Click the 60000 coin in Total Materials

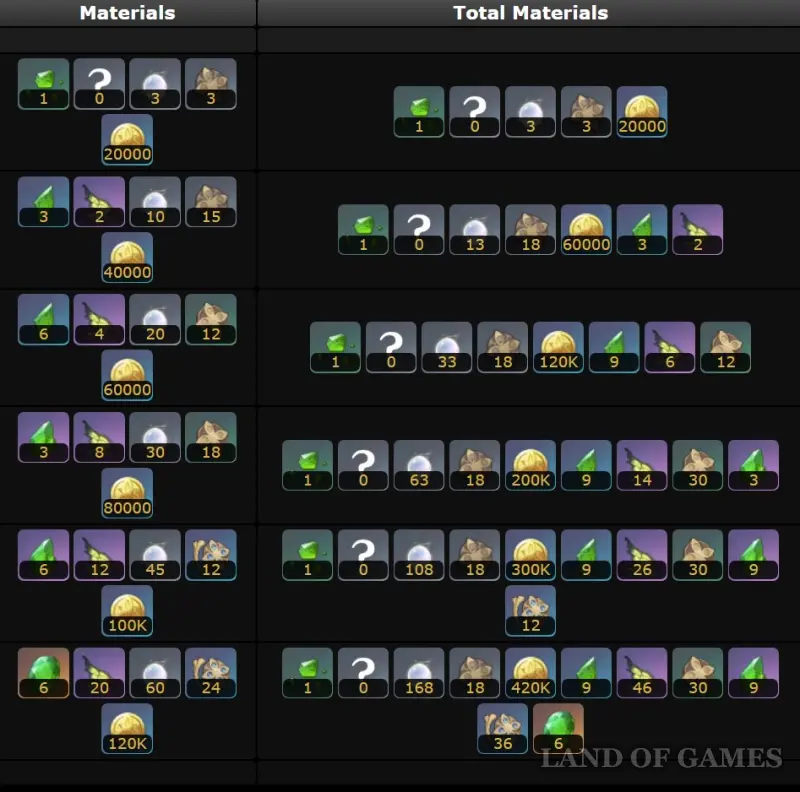pyautogui.click(x=586, y=230)
